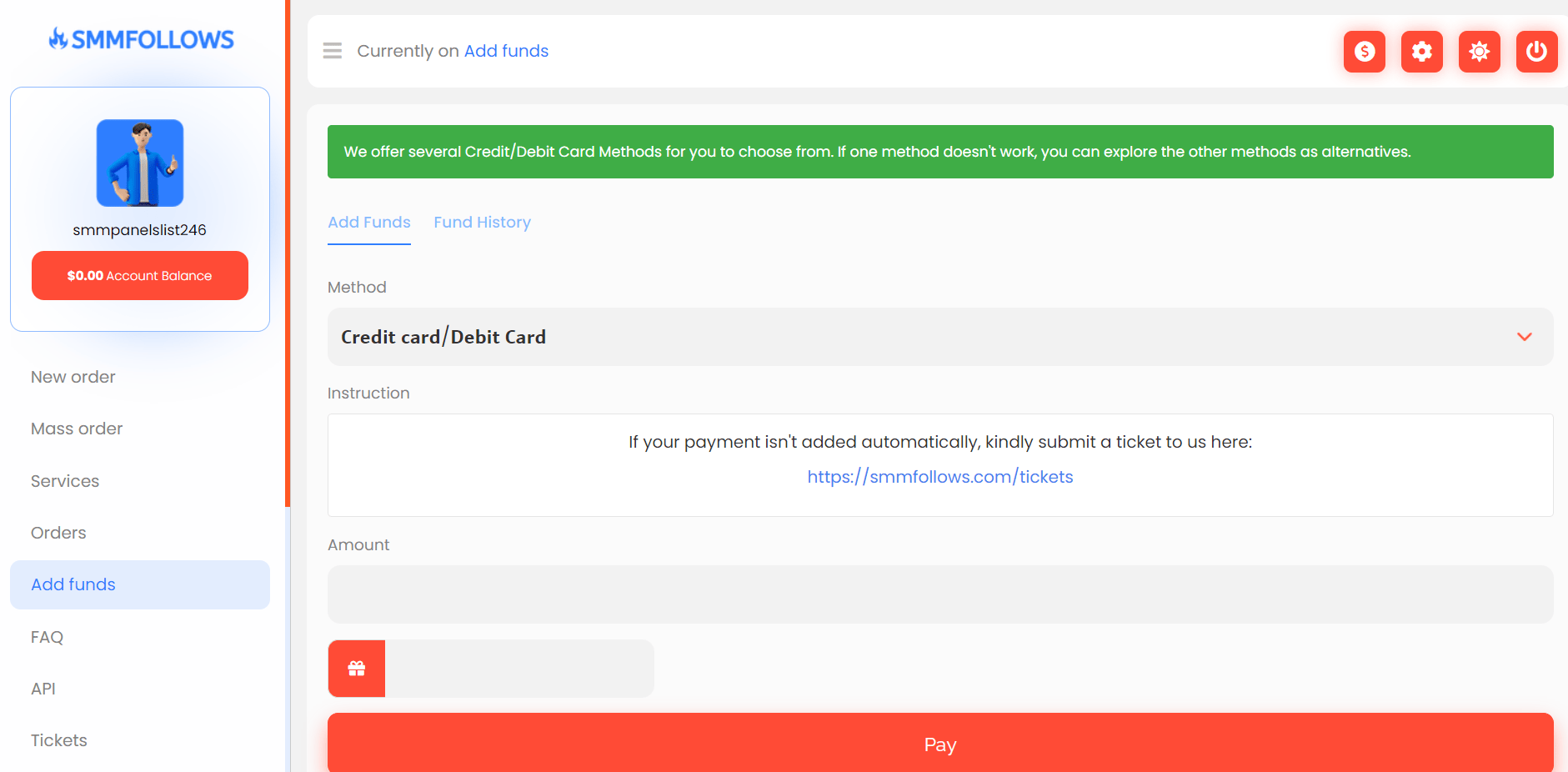Focus the Amount input field
1568x772 pixels.
click(x=939, y=594)
